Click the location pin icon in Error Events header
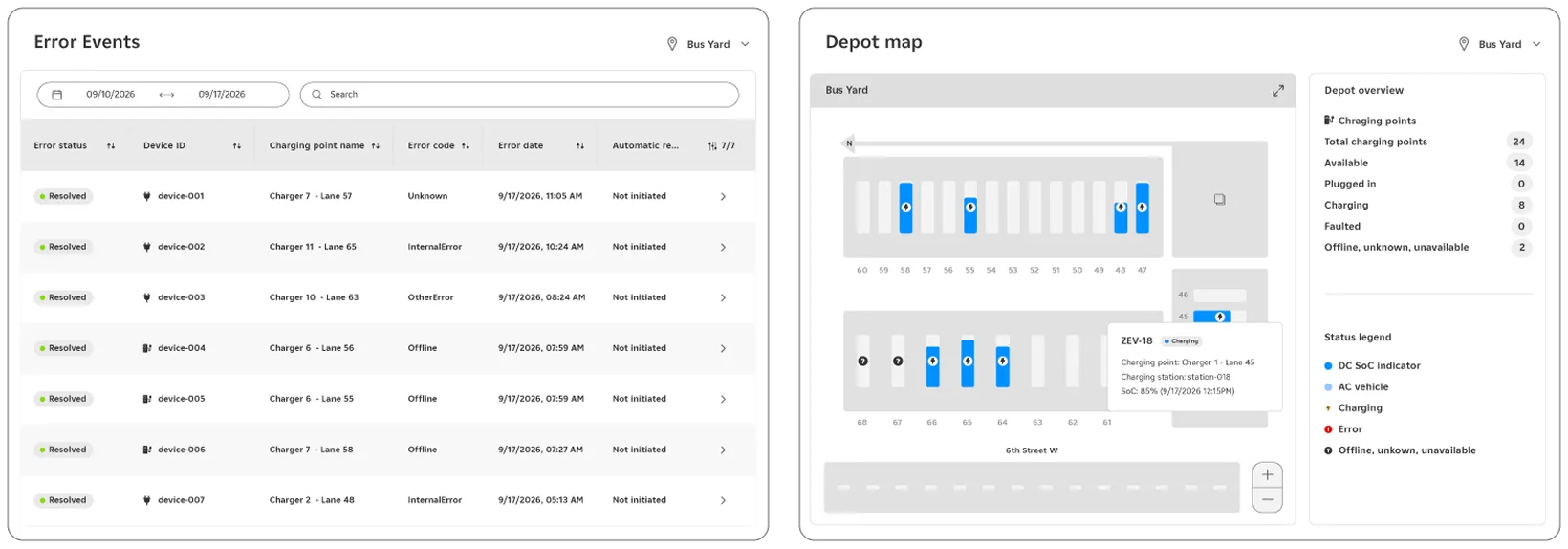Screen dimensions: 1568x549 672,44
